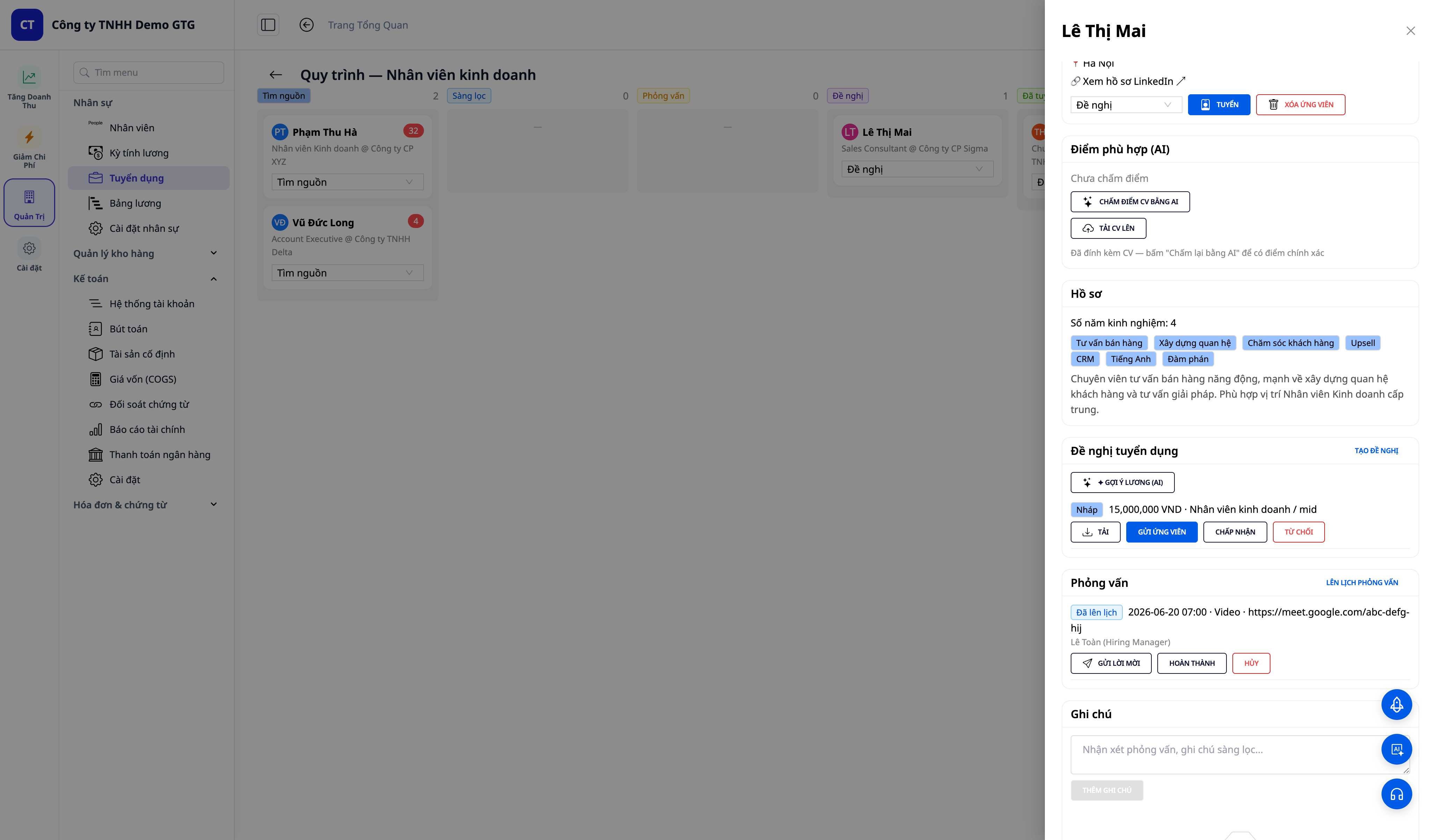This screenshot has width=1436, height=840.
Task: Click the red 4 badge on Vũ Đức Long
Action: [x=416, y=221]
